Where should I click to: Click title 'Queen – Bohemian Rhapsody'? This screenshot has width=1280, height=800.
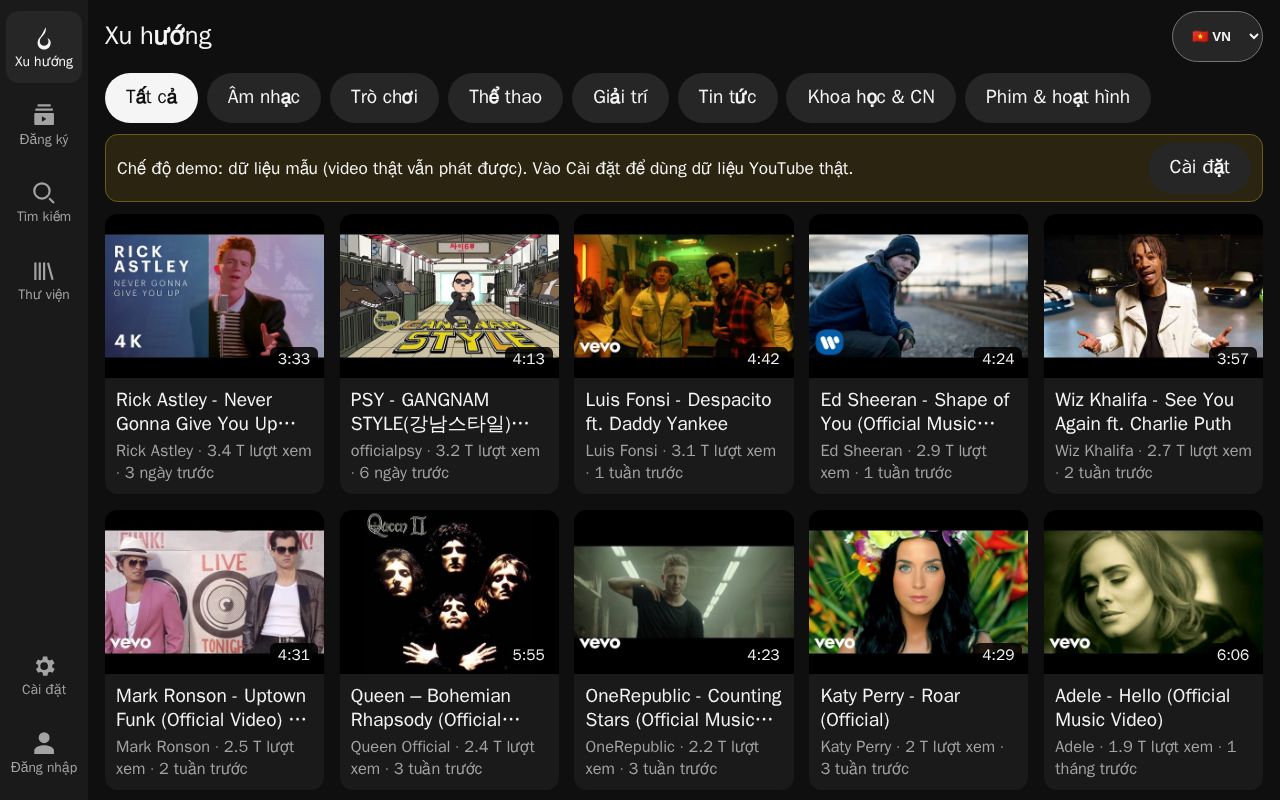click(436, 708)
